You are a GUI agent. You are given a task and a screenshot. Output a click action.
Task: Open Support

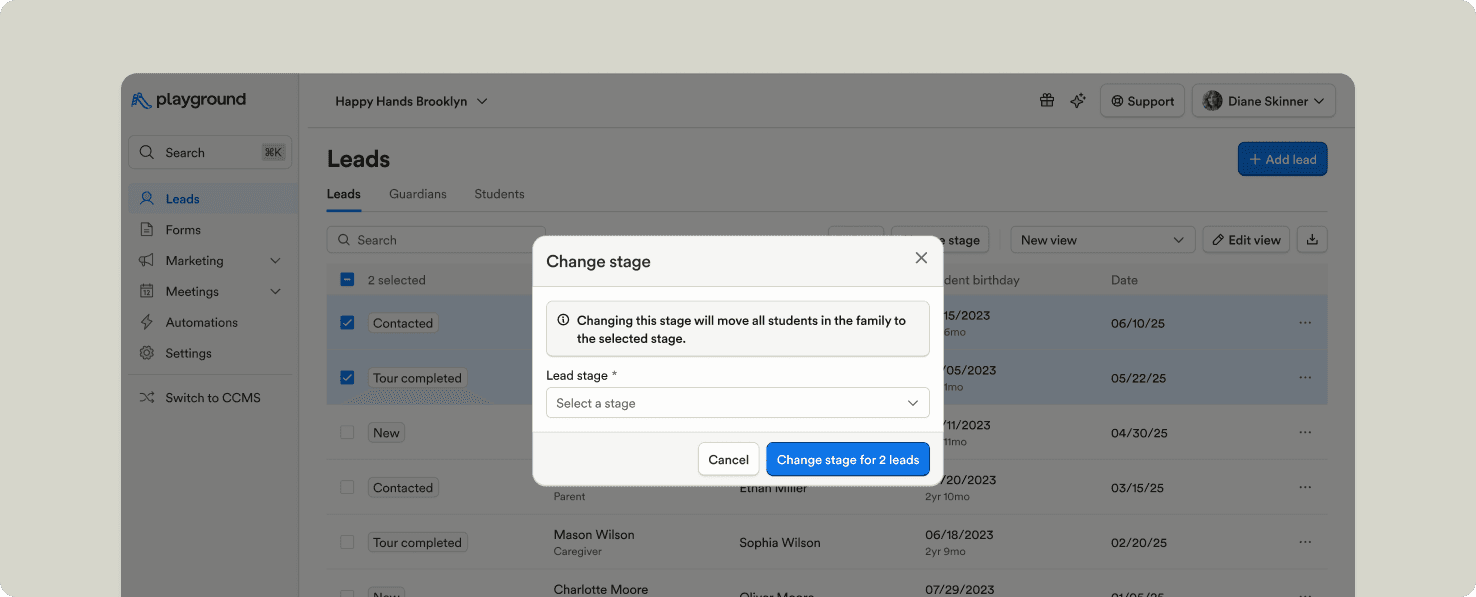point(1142,101)
